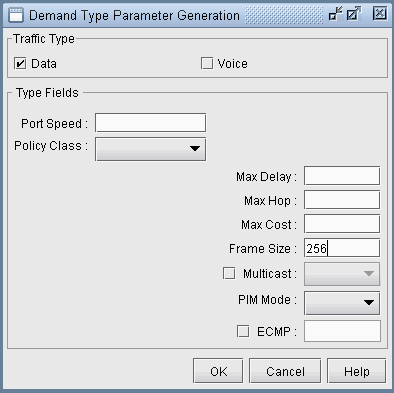Click the Type Fields group title

tap(47, 93)
